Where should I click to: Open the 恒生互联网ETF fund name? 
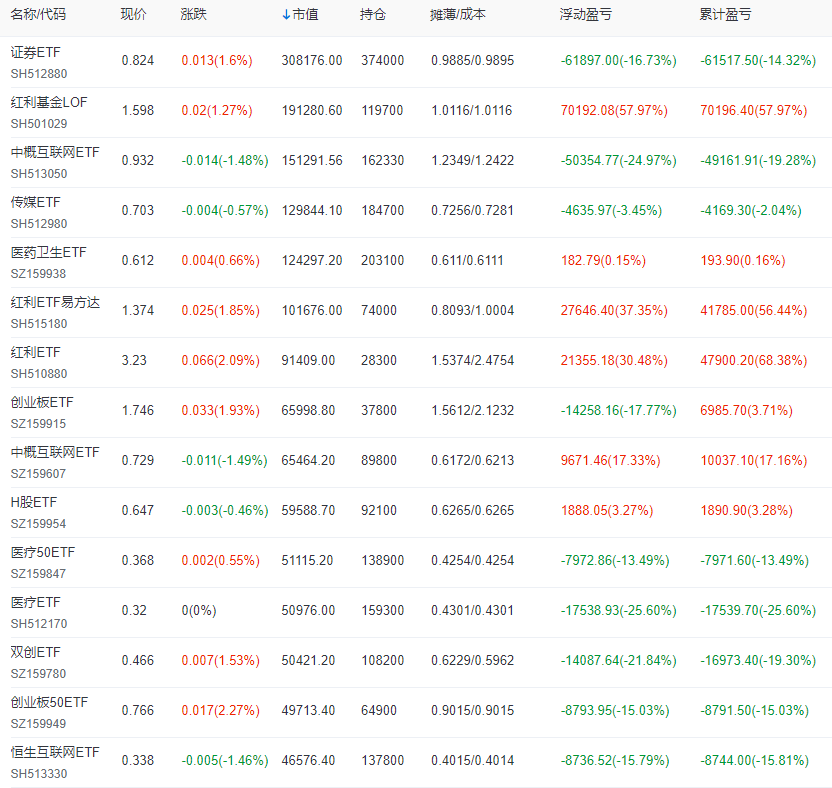(x=55, y=752)
